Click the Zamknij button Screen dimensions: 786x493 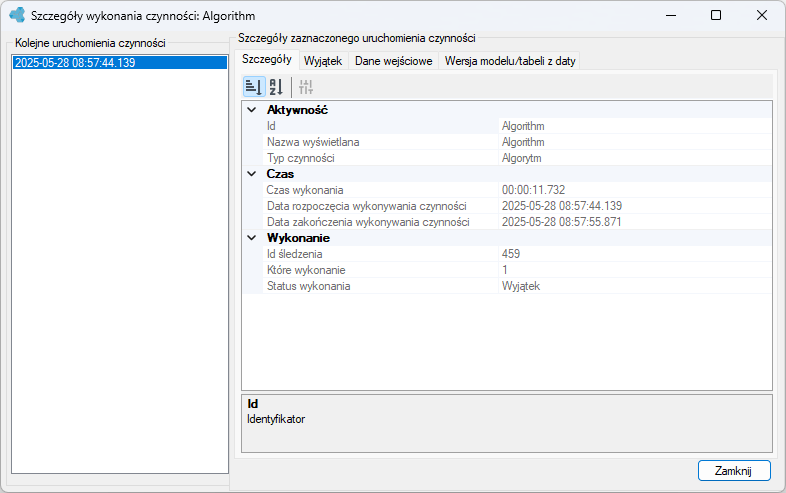click(x=734, y=470)
